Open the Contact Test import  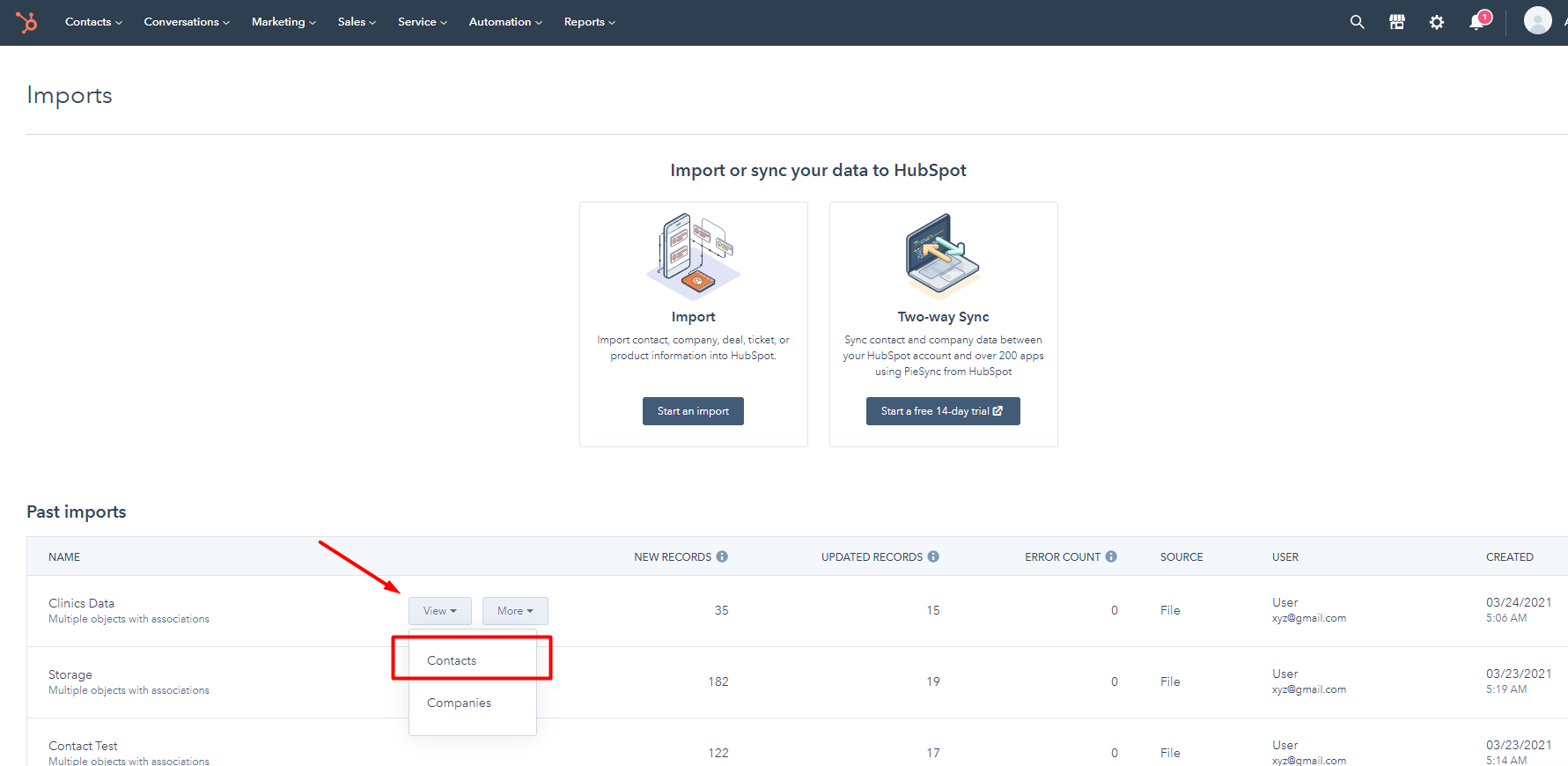[x=83, y=746]
